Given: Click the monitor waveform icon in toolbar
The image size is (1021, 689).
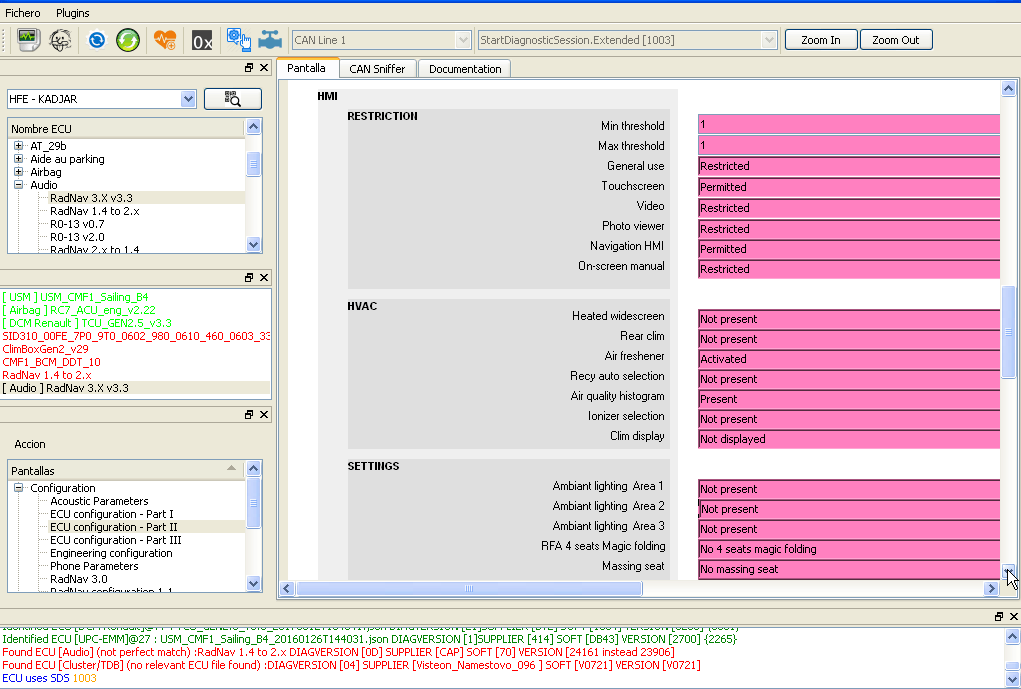Looking at the screenshot, I should click(x=28, y=40).
